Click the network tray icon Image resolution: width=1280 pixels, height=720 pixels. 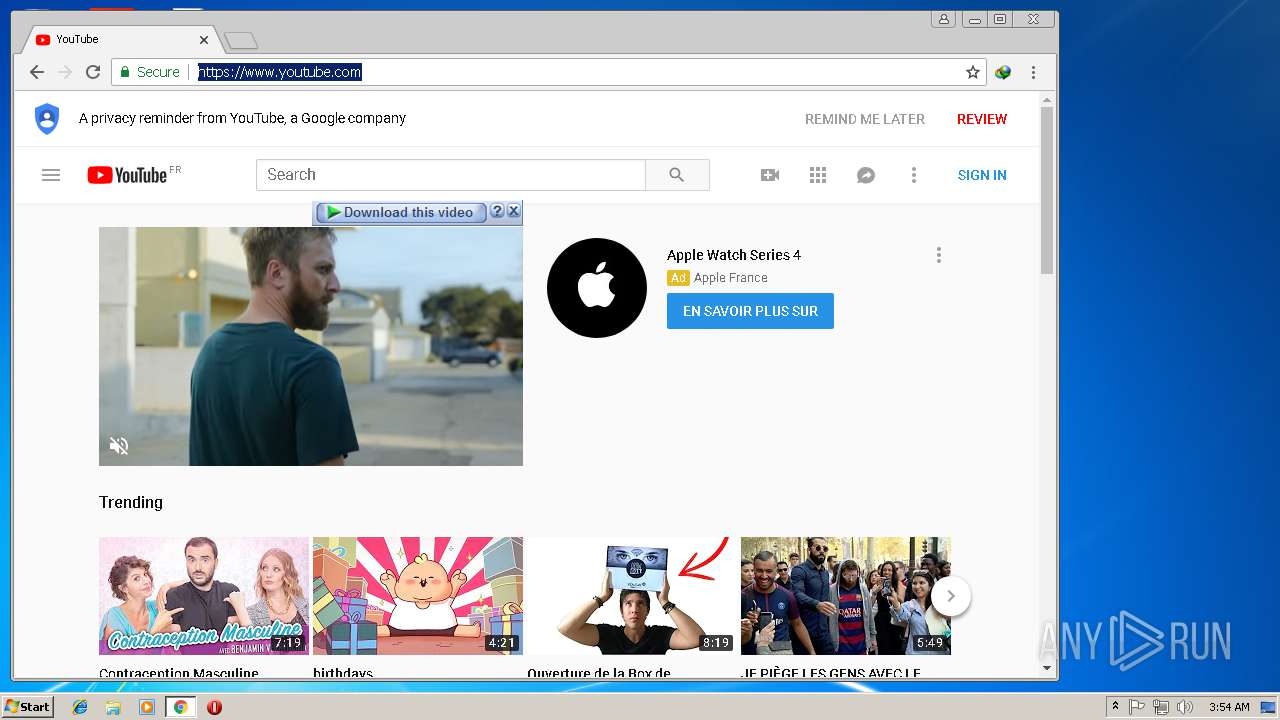(1161, 707)
